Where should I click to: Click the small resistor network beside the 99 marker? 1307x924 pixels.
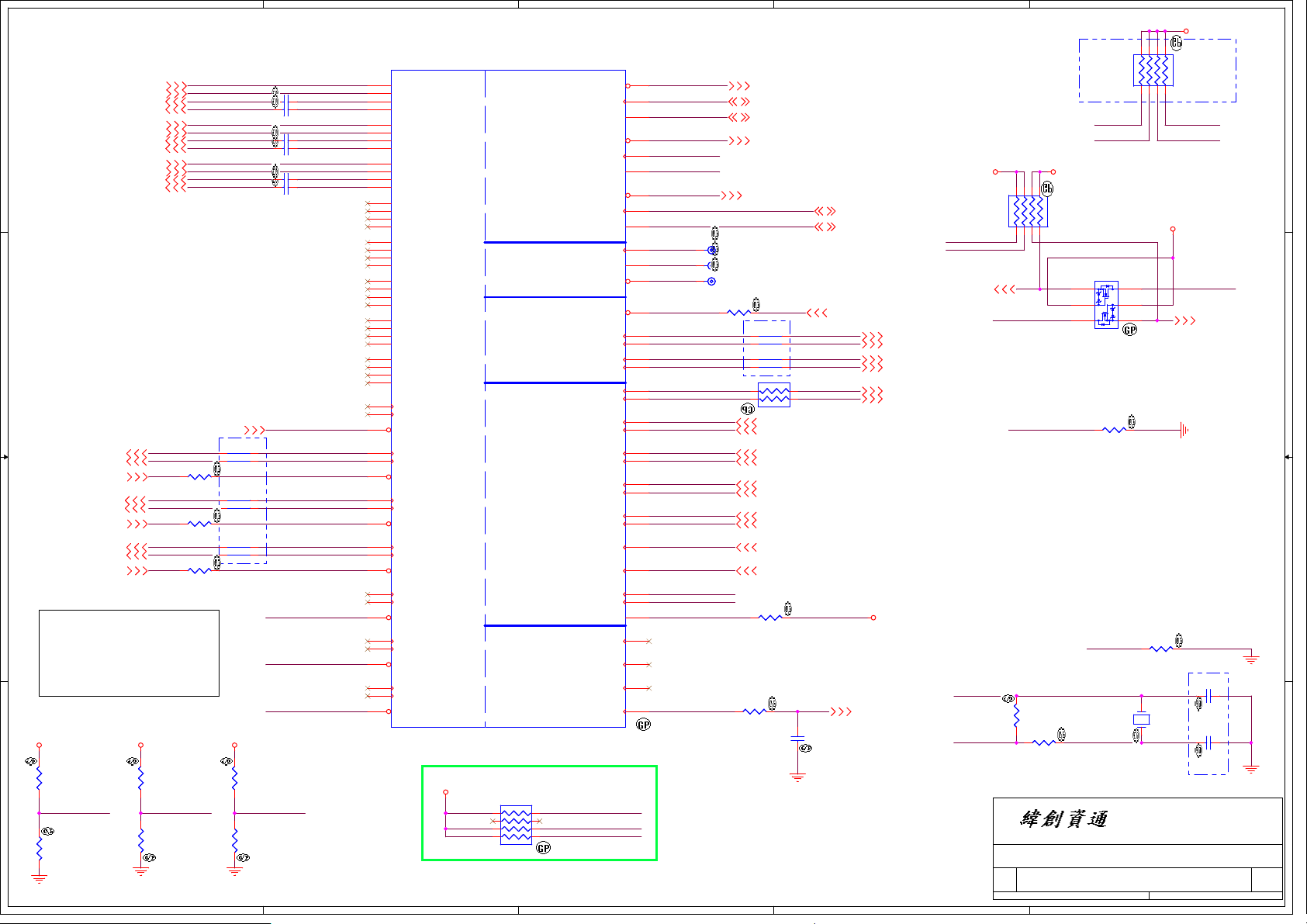pyautogui.click(x=774, y=395)
